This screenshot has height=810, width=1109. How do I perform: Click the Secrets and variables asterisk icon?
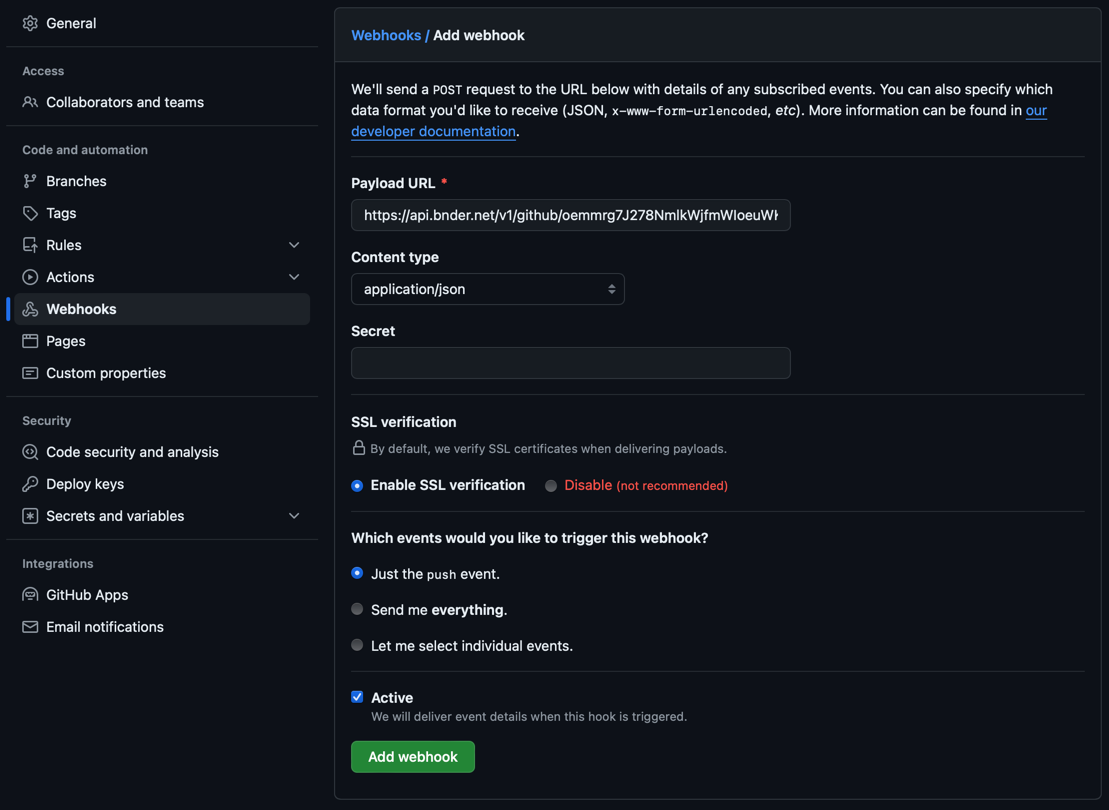[30, 516]
